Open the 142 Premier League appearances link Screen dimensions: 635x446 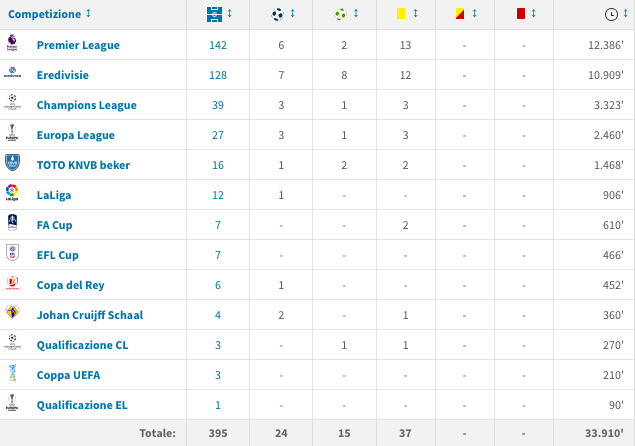pyautogui.click(x=218, y=45)
